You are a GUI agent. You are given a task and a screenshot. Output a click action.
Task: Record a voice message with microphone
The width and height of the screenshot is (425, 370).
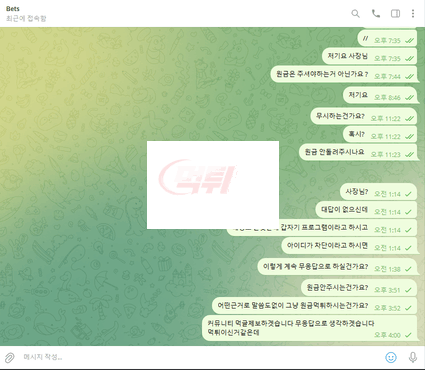tap(413, 357)
